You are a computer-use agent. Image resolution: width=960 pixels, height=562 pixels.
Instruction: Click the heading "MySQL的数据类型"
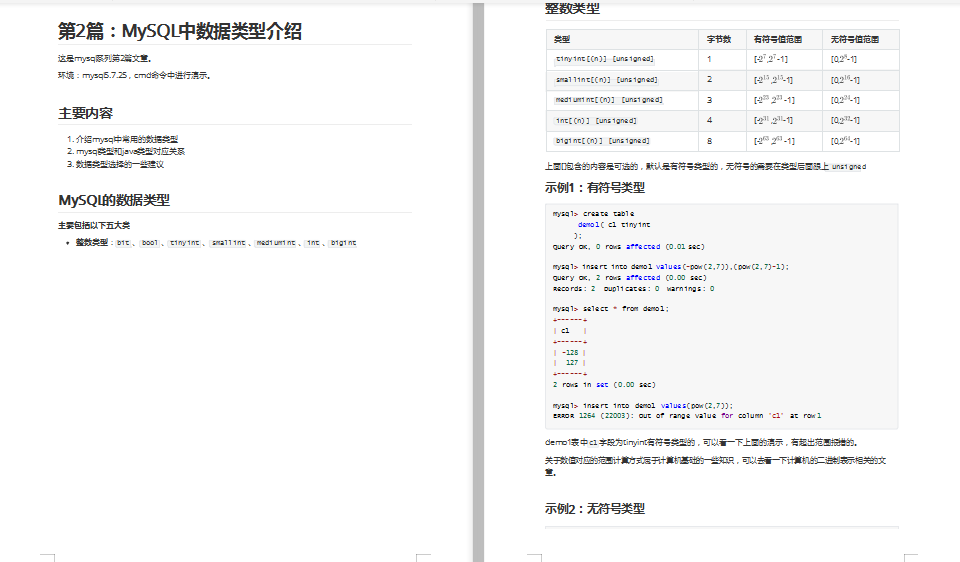114,200
